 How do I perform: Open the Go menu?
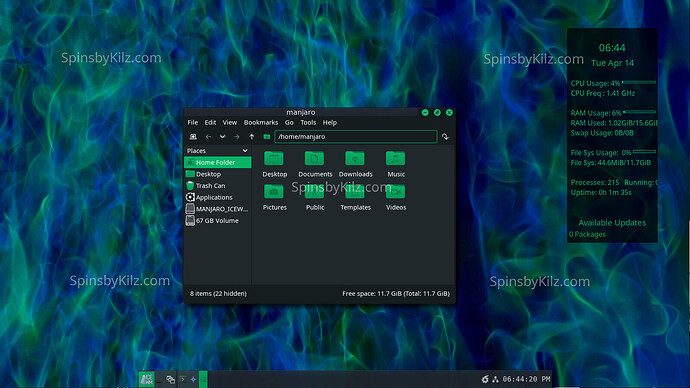pos(289,122)
